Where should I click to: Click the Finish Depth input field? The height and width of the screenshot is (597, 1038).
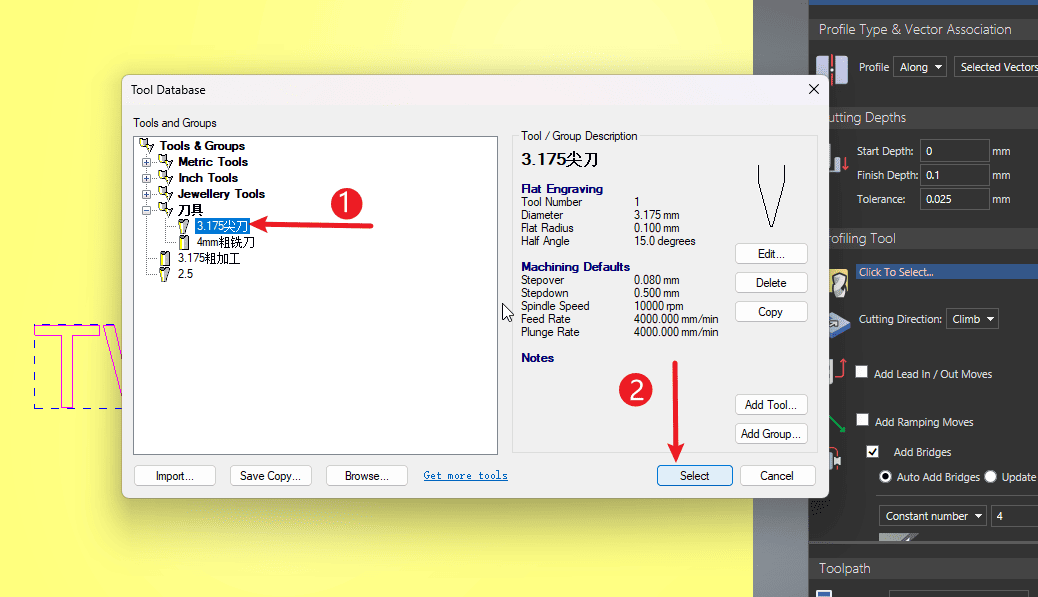954,175
